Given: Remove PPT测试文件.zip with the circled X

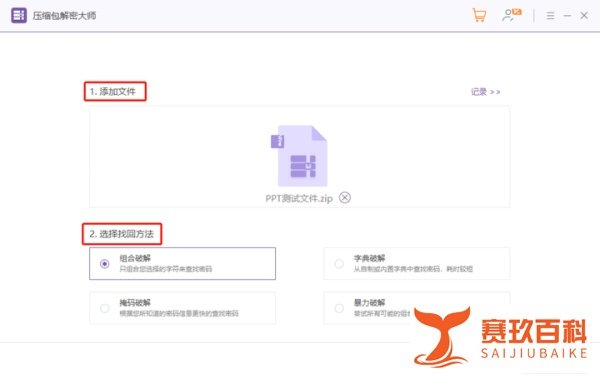Looking at the screenshot, I should 345,197.
